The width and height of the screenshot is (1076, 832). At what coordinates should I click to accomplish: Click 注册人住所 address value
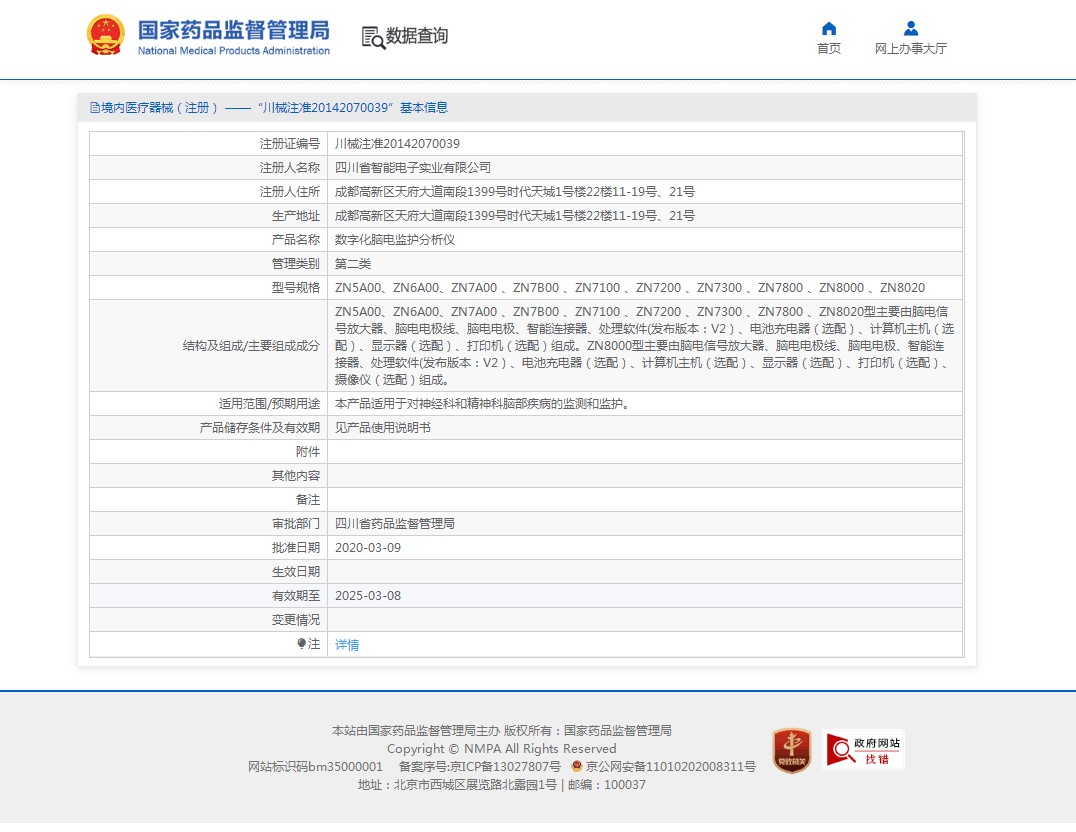pos(515,192)
